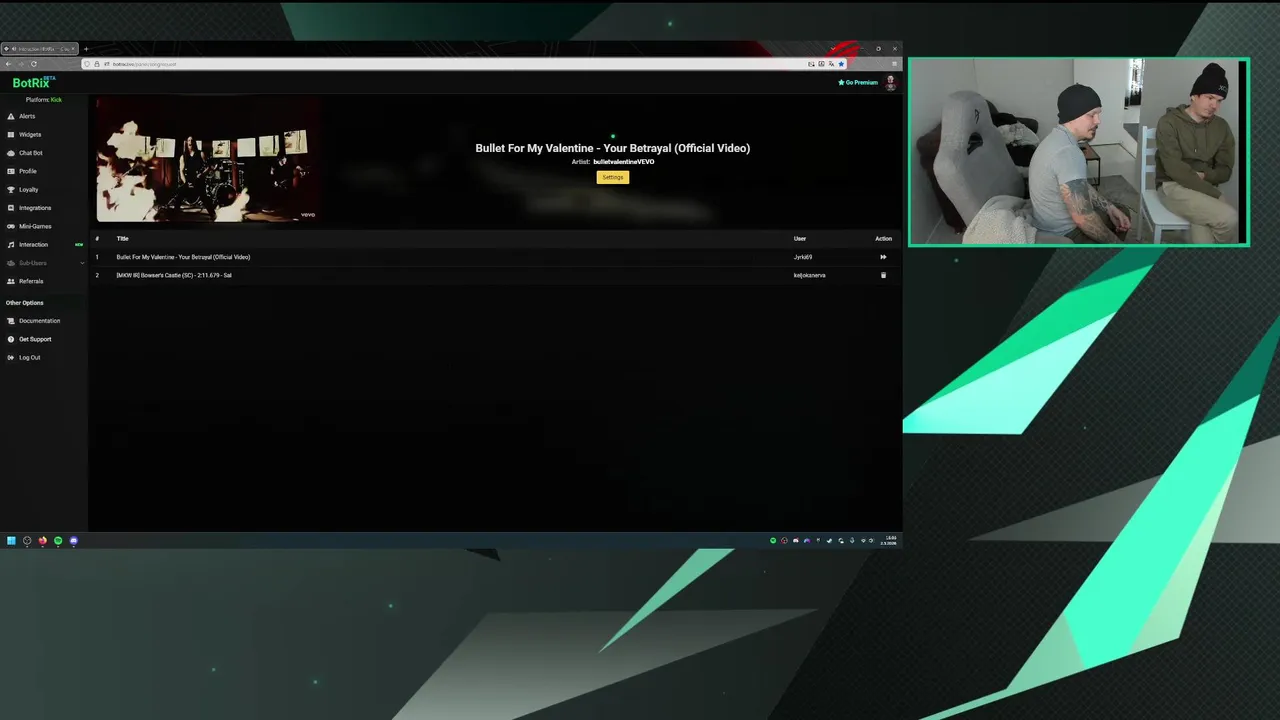
Task: Open the Windows Start menu
Action: (11, 541)
